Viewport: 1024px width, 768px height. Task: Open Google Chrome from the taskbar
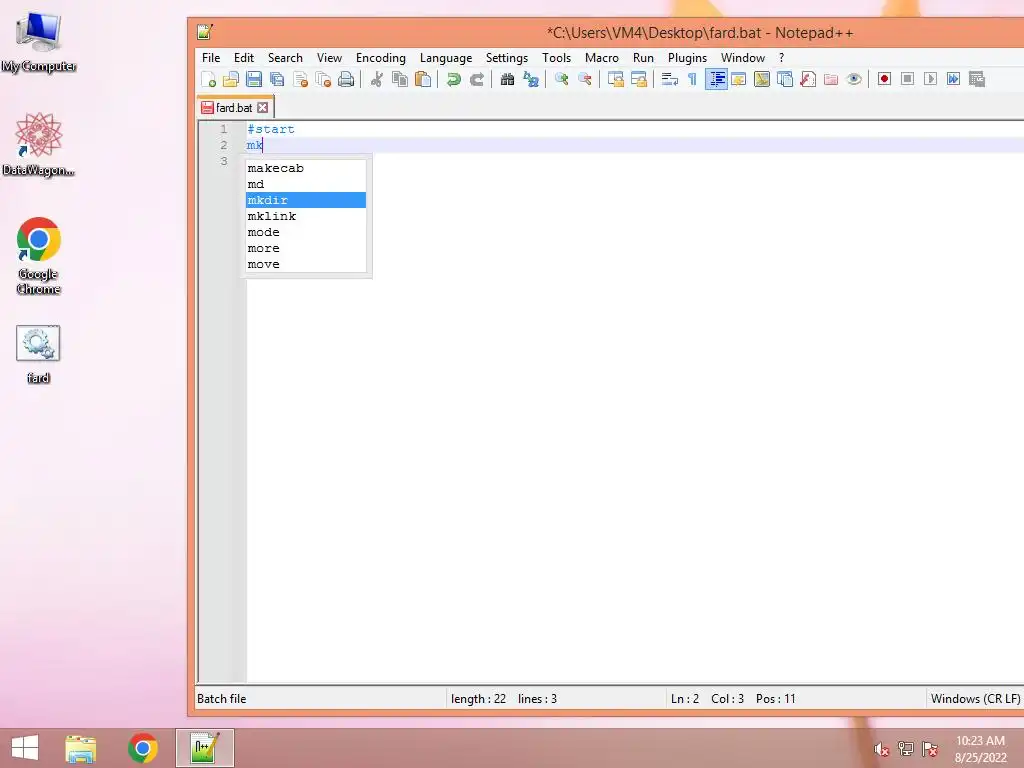click(x=143, y=748)
